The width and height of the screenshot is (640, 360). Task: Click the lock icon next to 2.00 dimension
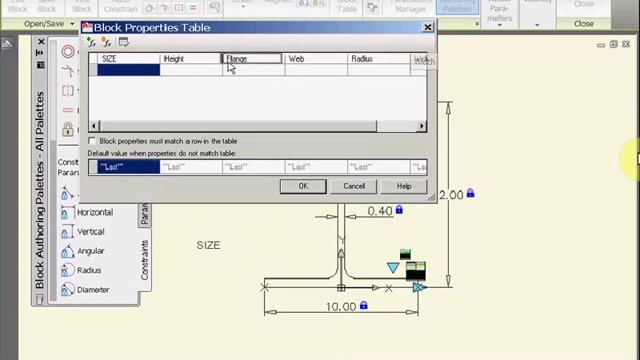[471, 193]
